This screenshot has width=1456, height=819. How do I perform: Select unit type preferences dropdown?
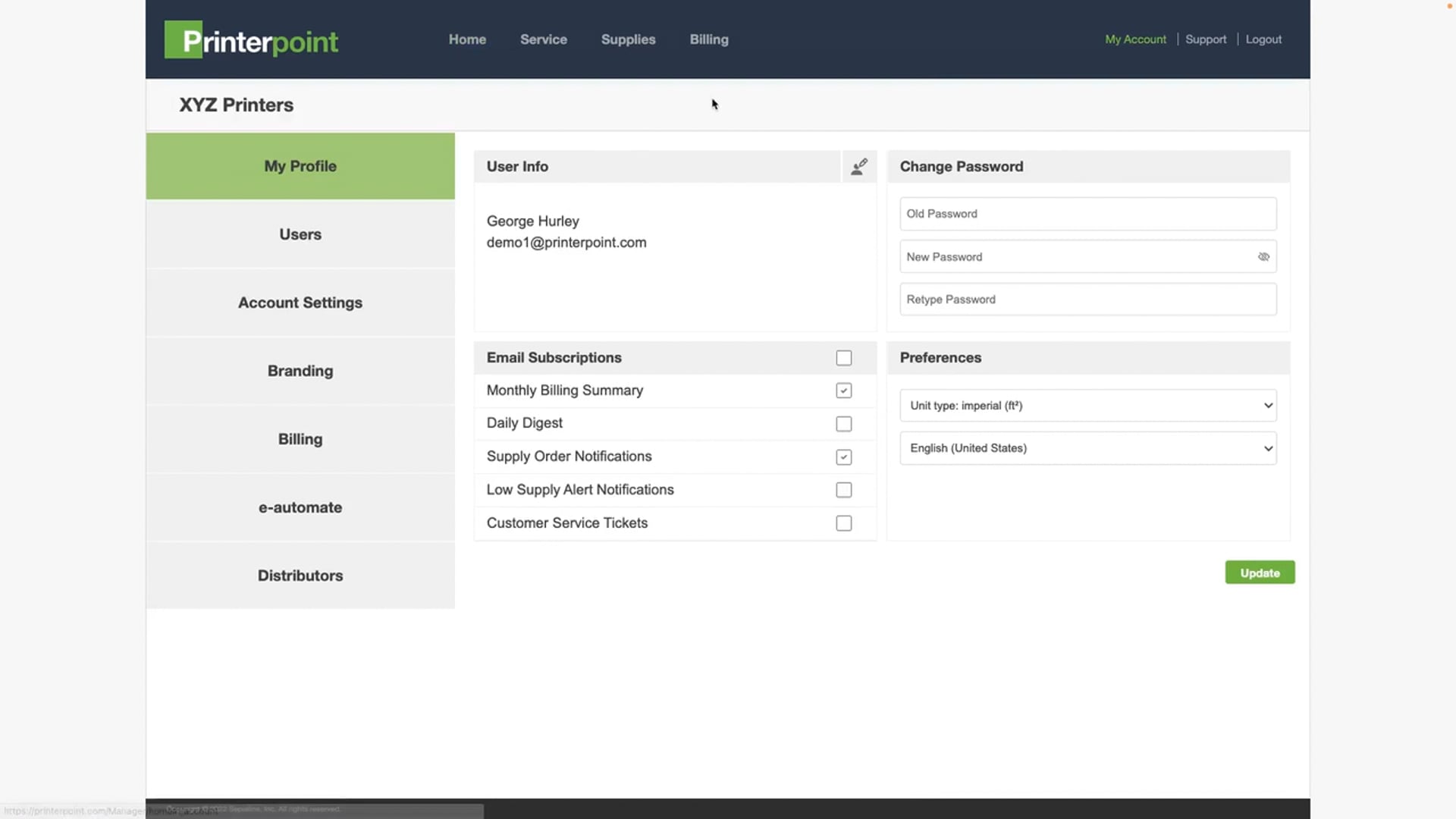[x=1088, y=405]
